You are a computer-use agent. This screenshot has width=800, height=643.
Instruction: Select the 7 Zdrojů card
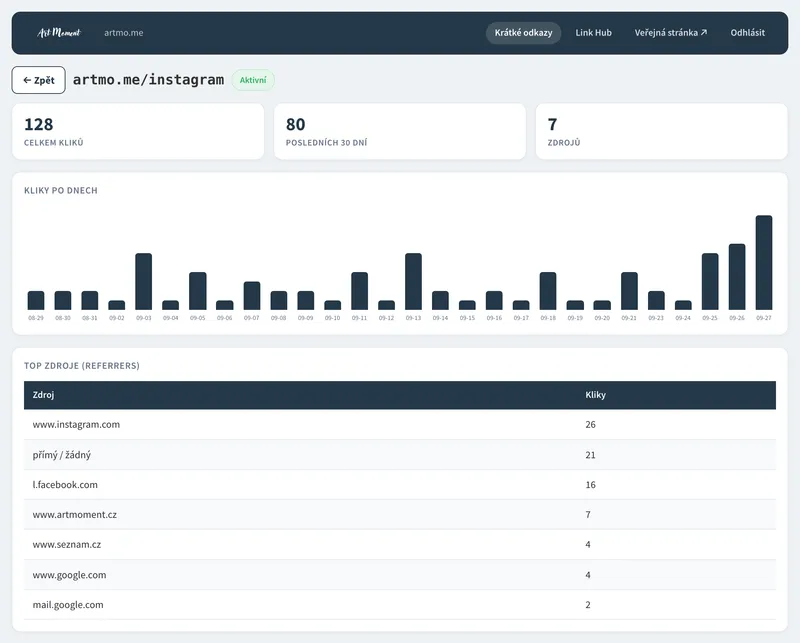[661, 132]
